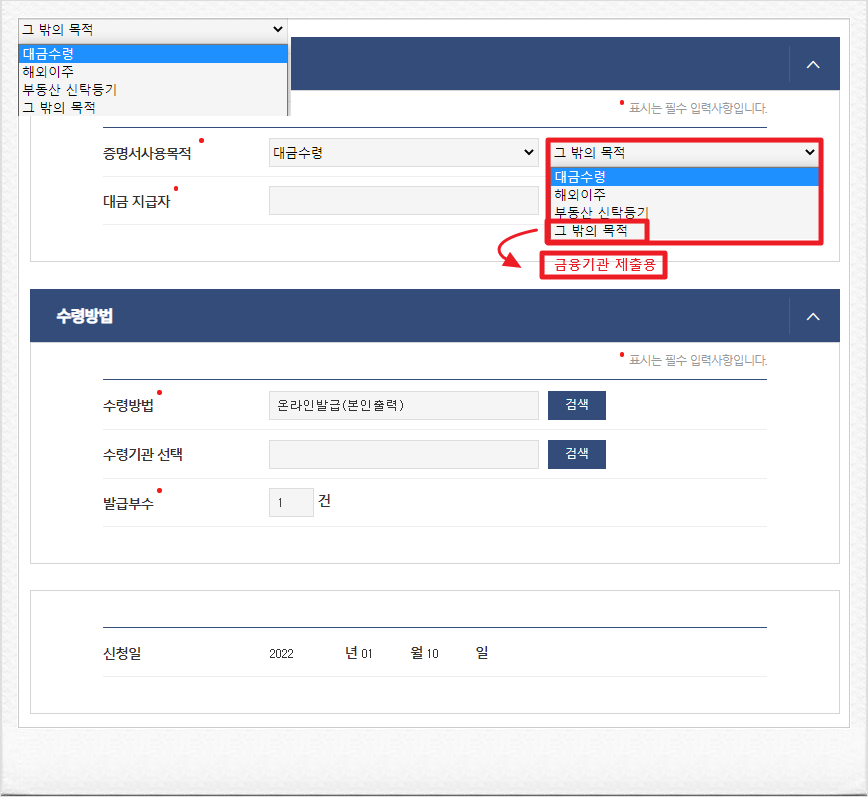
Task: Select 그 밖의 목적 in the top-left list
Action: [x=153, y=107]
